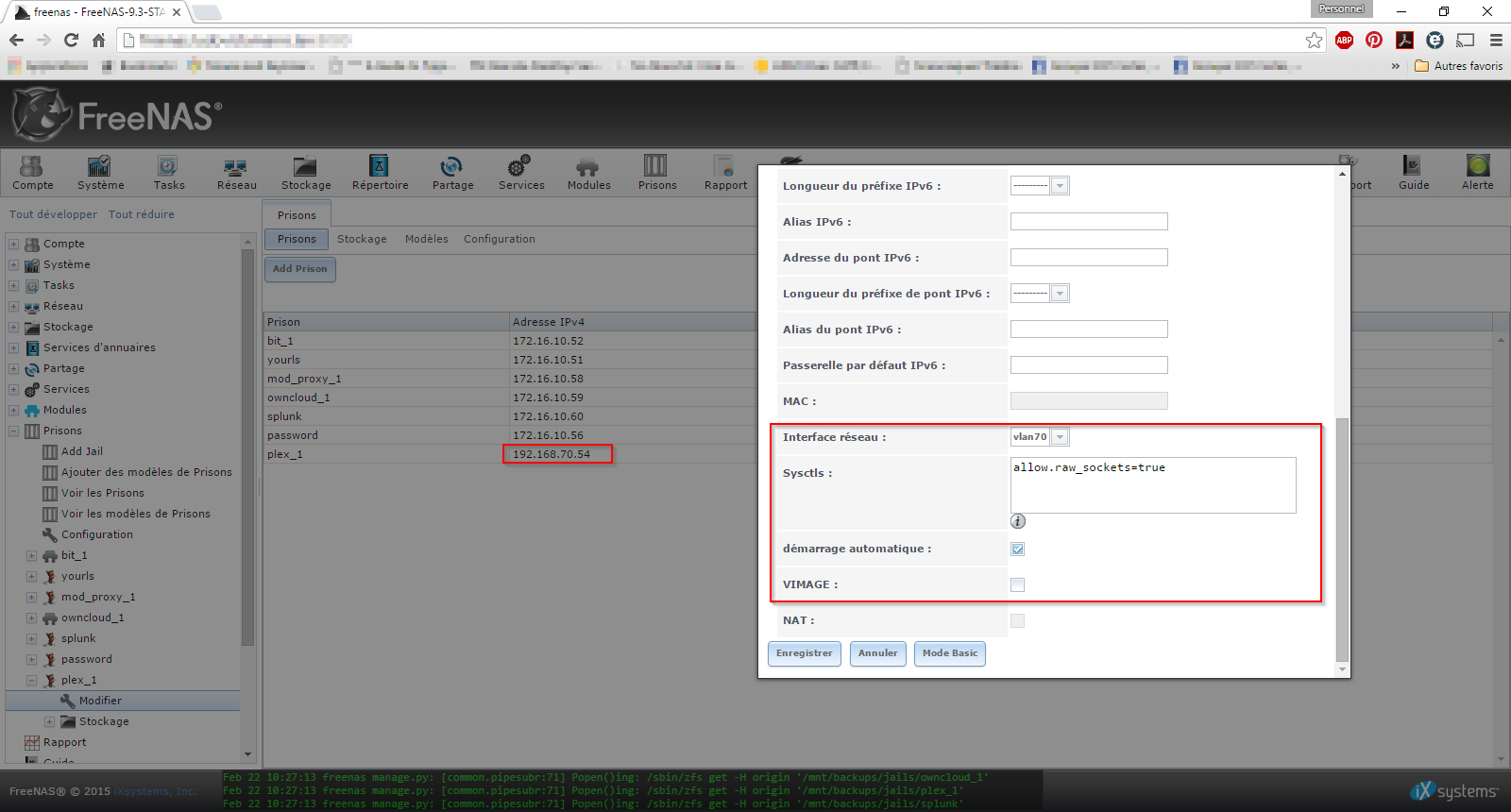Expand the Services tree node
This screenshot has width=1511, height=812.
pos(14,389)
